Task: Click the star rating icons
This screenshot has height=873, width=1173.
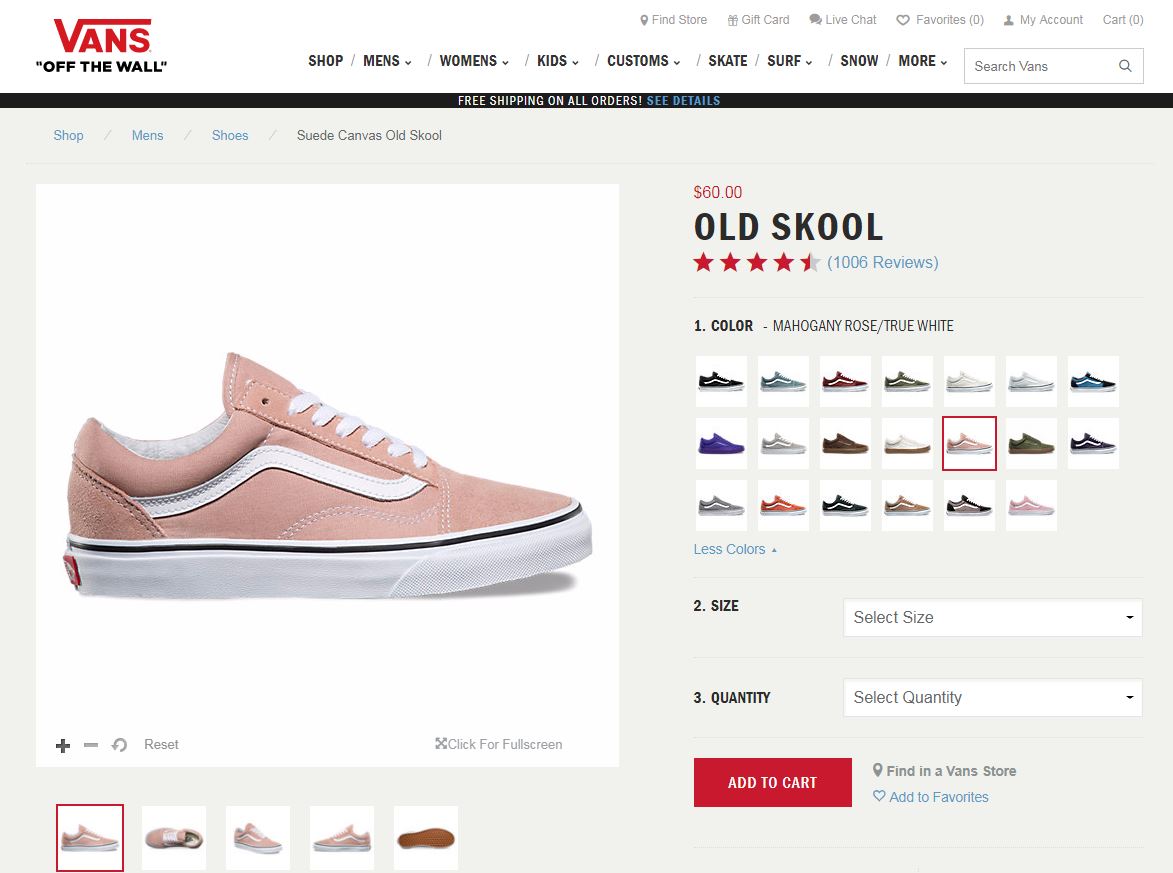Action: (756, 263)
